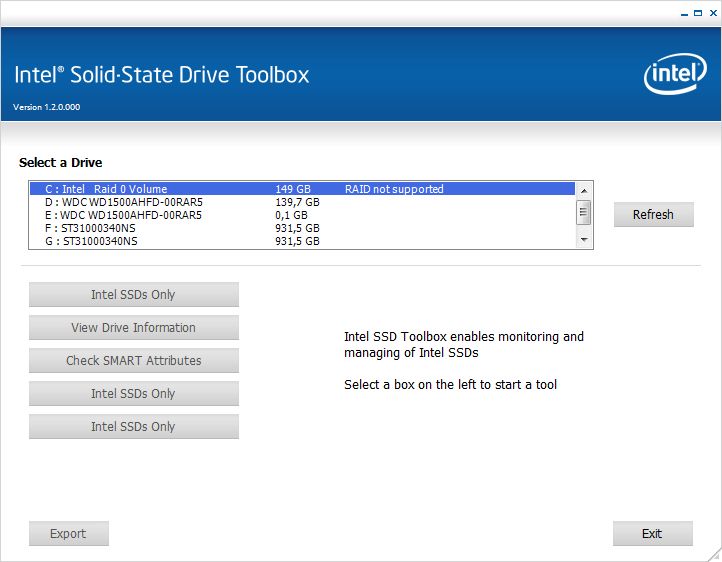Open View Drive Information tool
722x562 pixels.
click(134, 327)
